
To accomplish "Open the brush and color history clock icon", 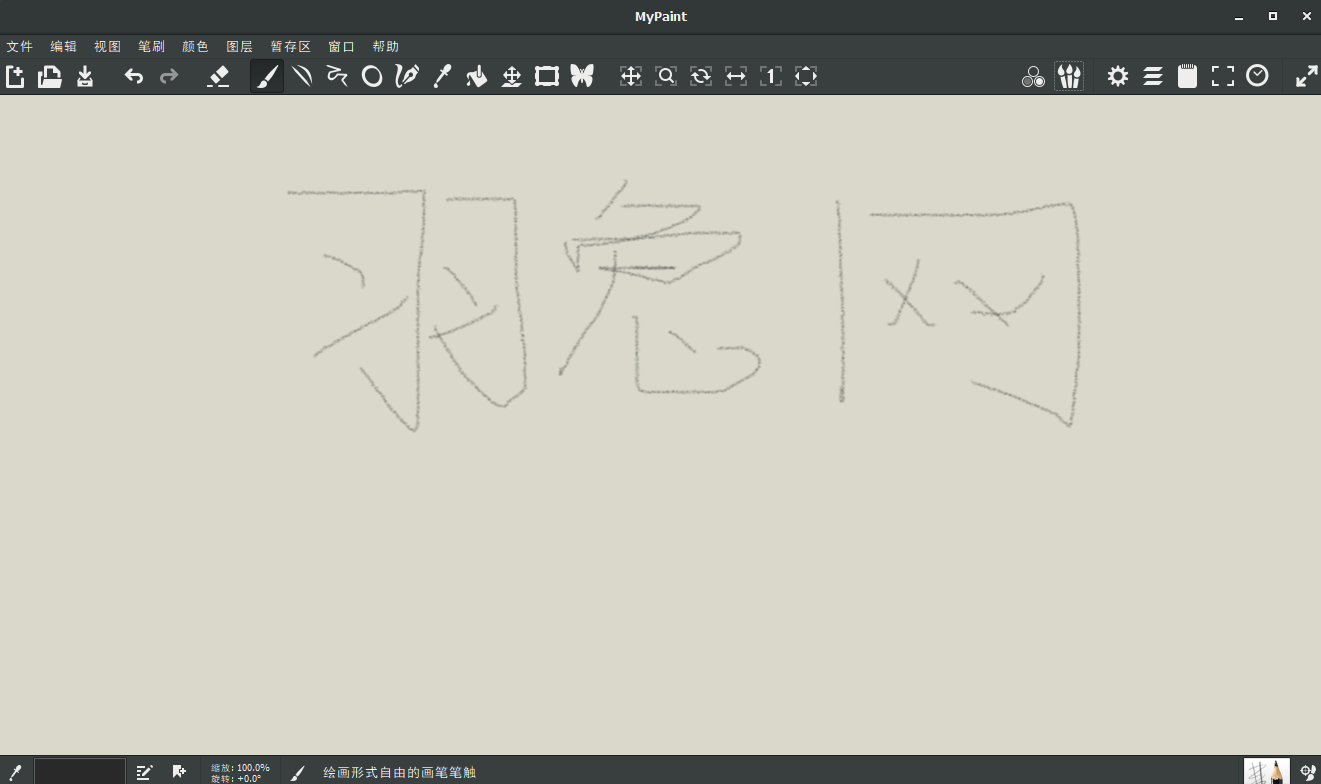I will [1258, 76].
